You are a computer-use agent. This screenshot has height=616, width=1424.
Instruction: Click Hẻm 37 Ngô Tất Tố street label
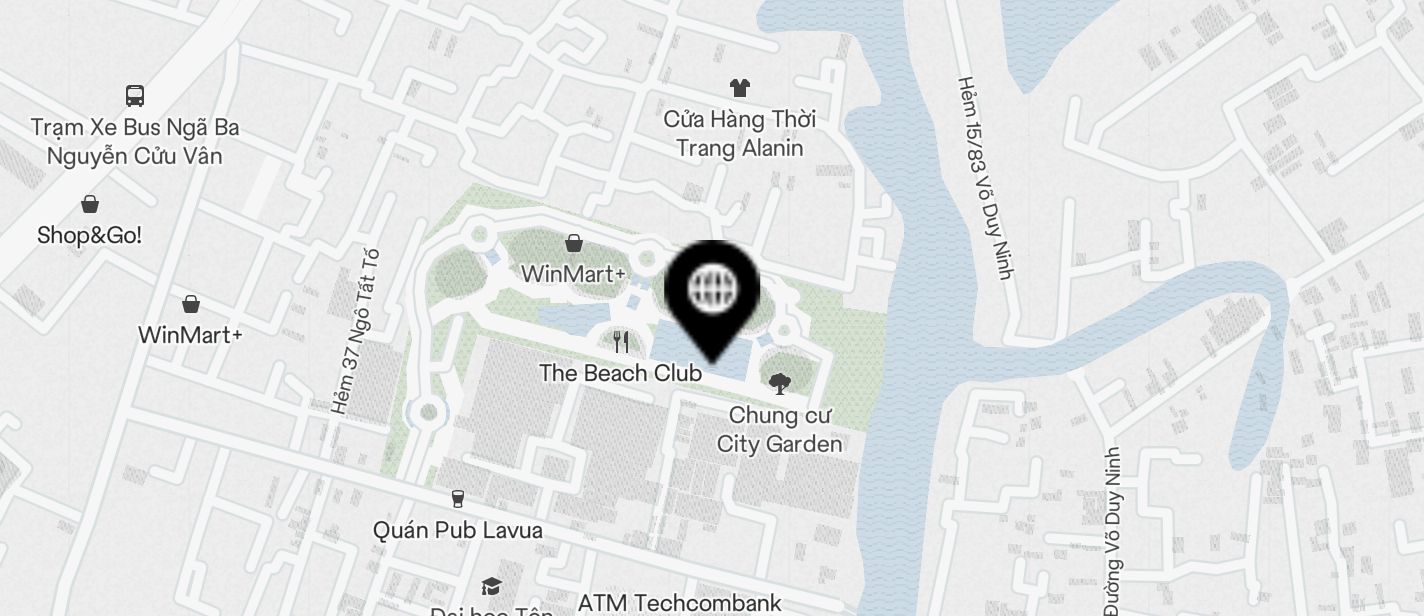point(358,329)
